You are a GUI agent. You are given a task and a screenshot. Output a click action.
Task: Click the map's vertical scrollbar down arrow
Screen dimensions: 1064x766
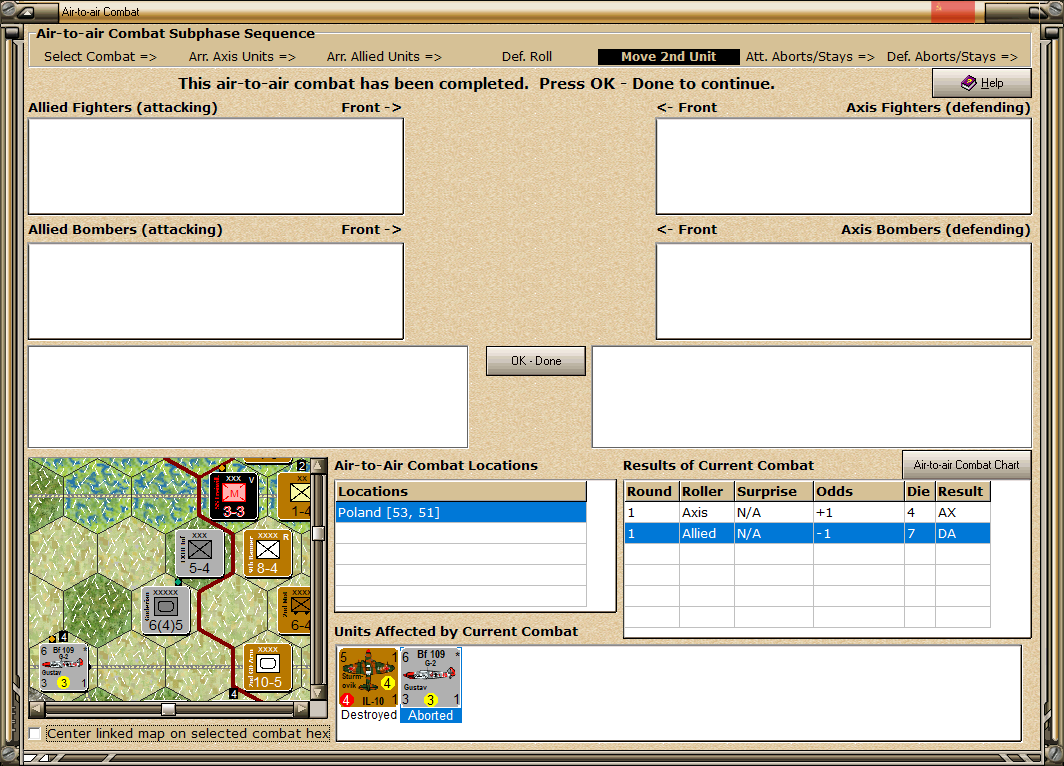pos(317,693)
